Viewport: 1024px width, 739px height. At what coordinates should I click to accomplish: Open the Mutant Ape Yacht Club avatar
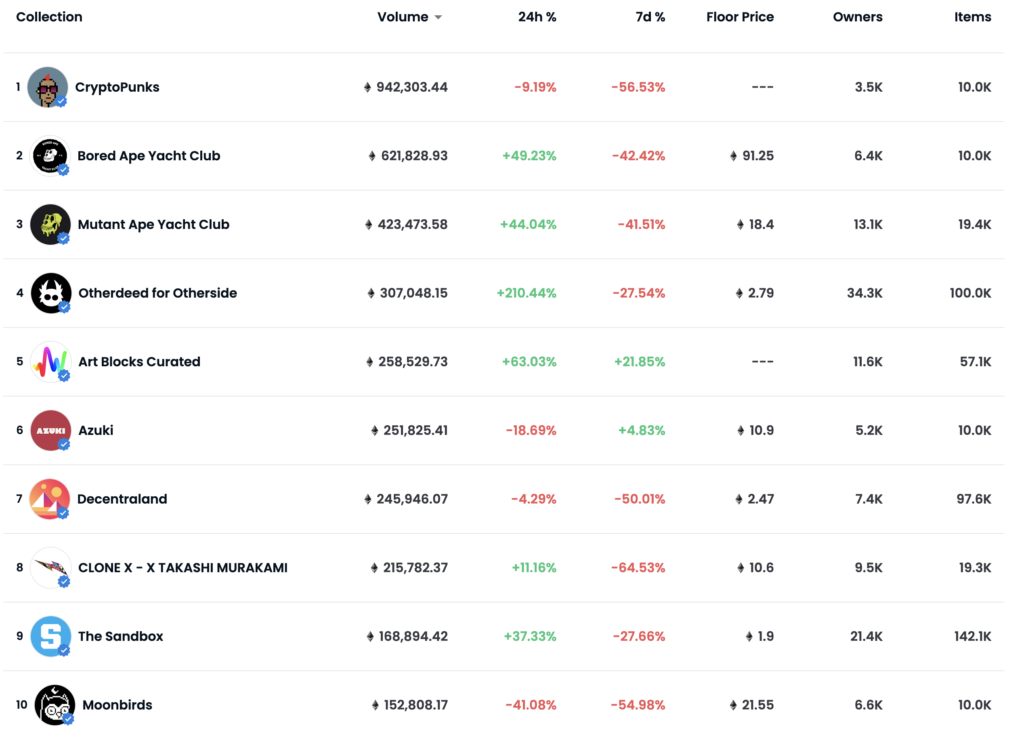(50, 224)
